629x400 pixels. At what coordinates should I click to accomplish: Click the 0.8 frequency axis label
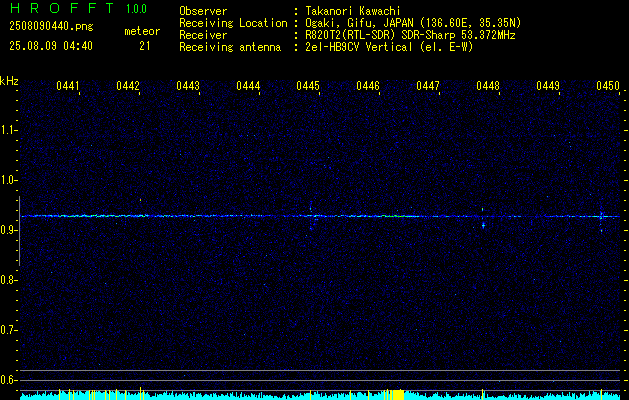click(8, 280)
